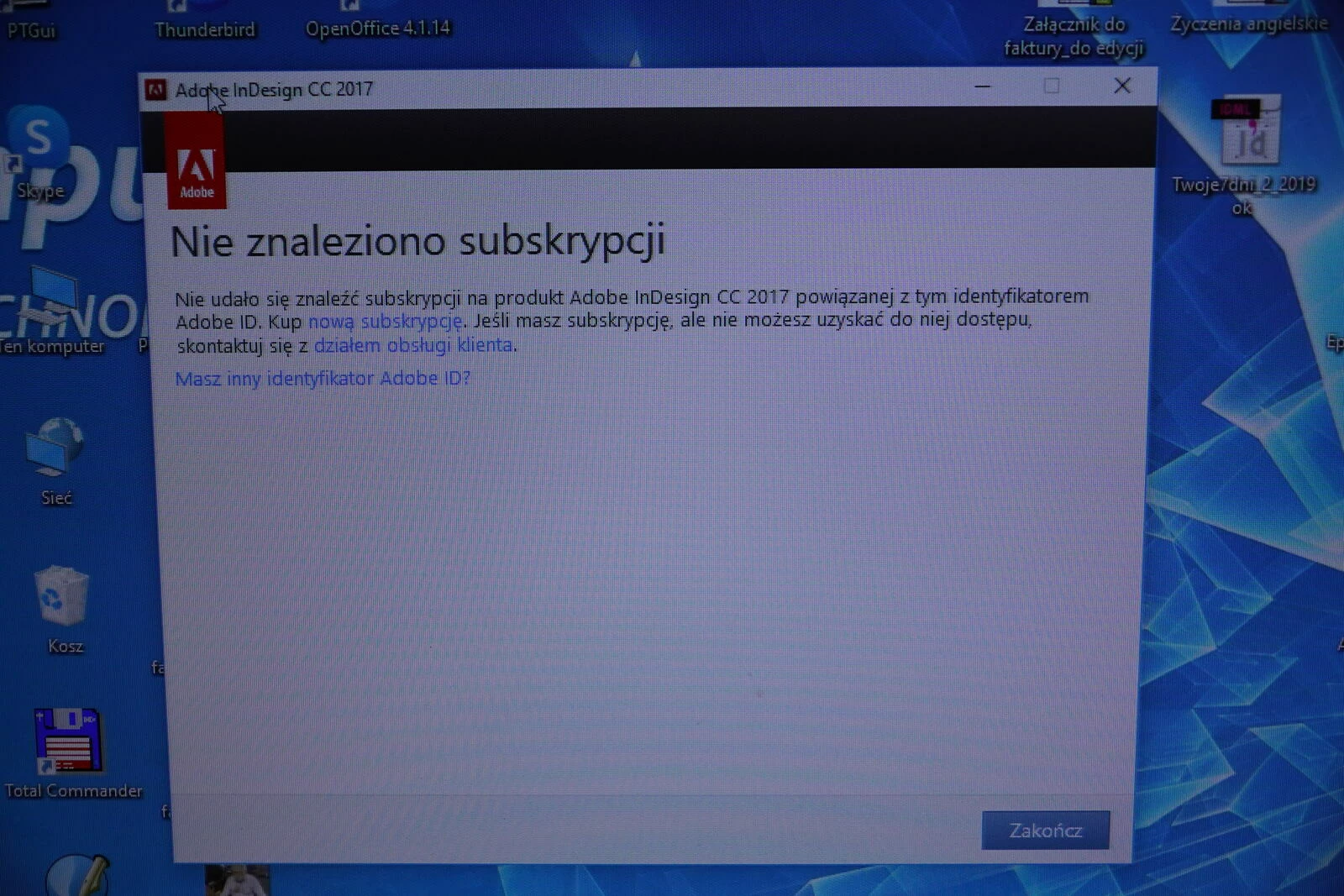Select the Kosz recycle bin icon
This screenshot has width=1344, height=896.
click(x=64, y=610)
